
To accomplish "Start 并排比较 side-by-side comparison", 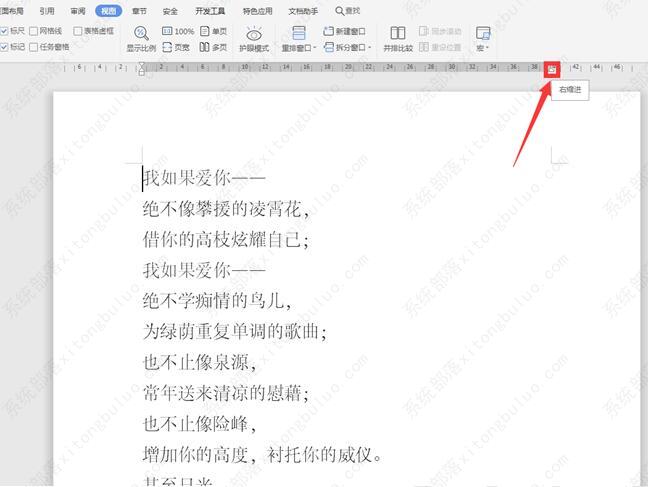I will 398,39.
